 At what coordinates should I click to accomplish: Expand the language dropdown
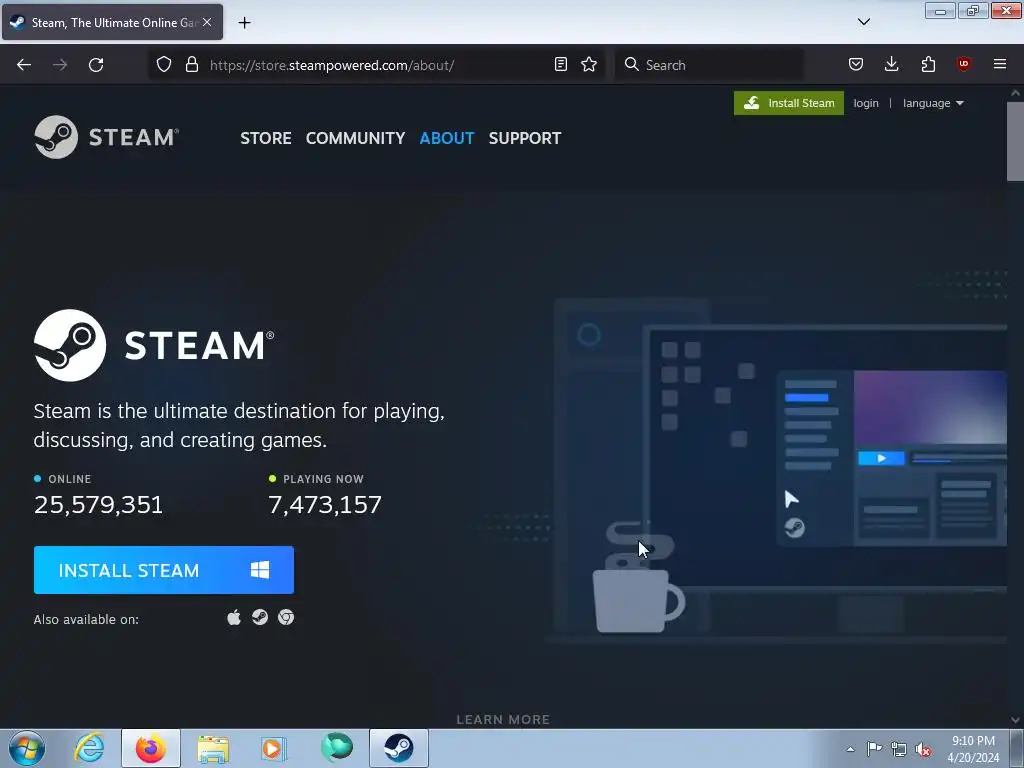[933, 103]
